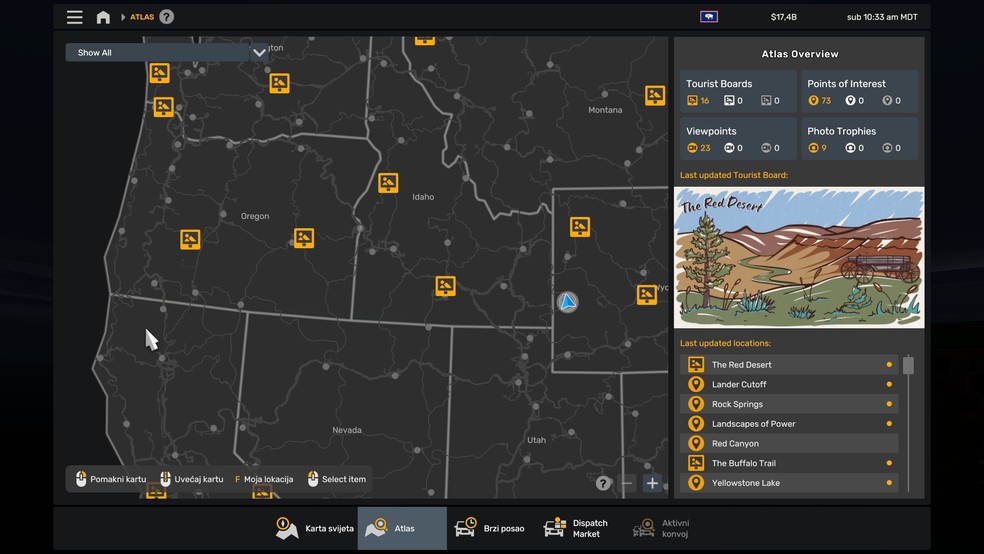
Task: Click the sub 10:33 am MDT clock
Action: coord(882,17)
